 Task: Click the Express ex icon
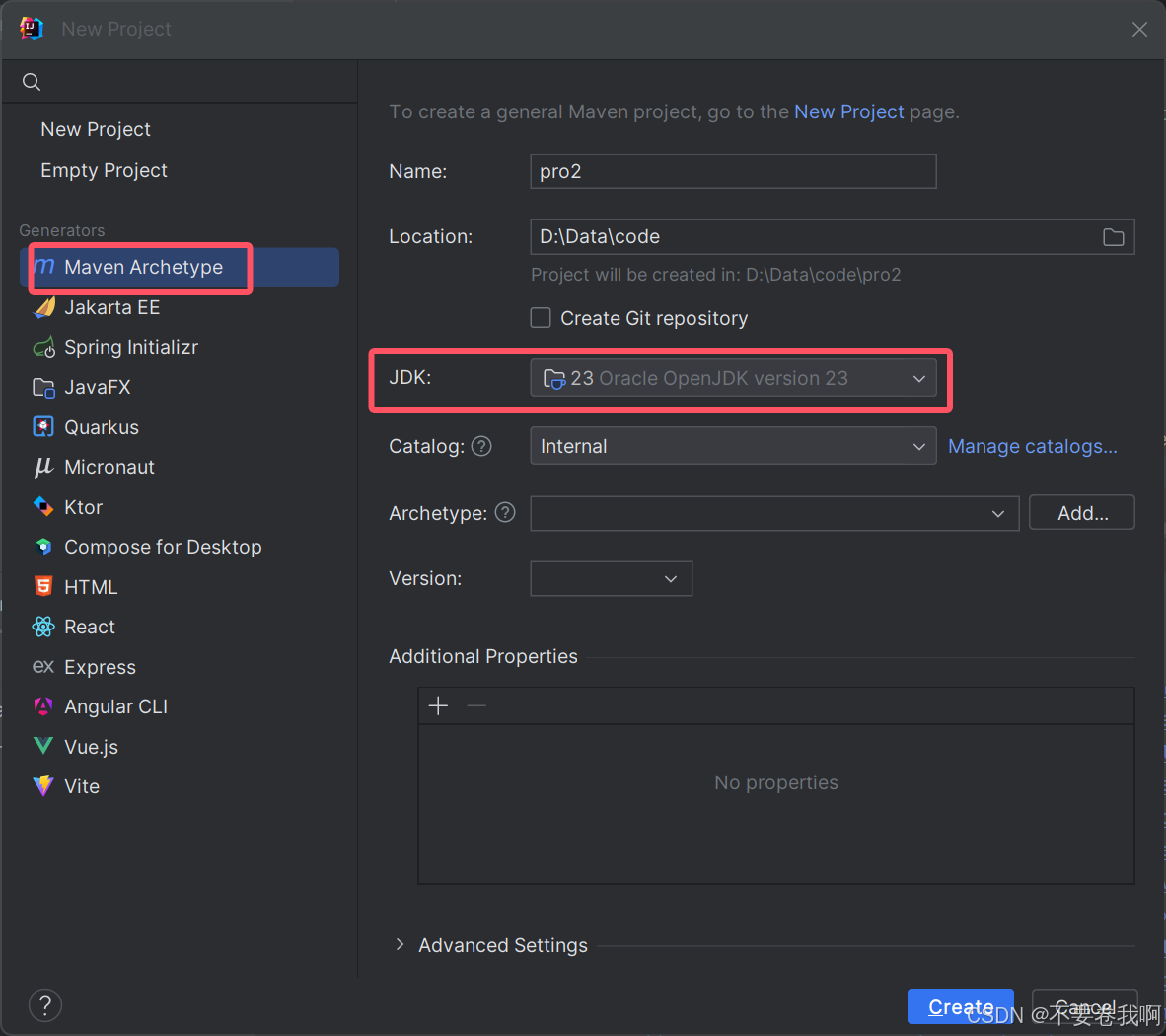[x=43, y=666]
